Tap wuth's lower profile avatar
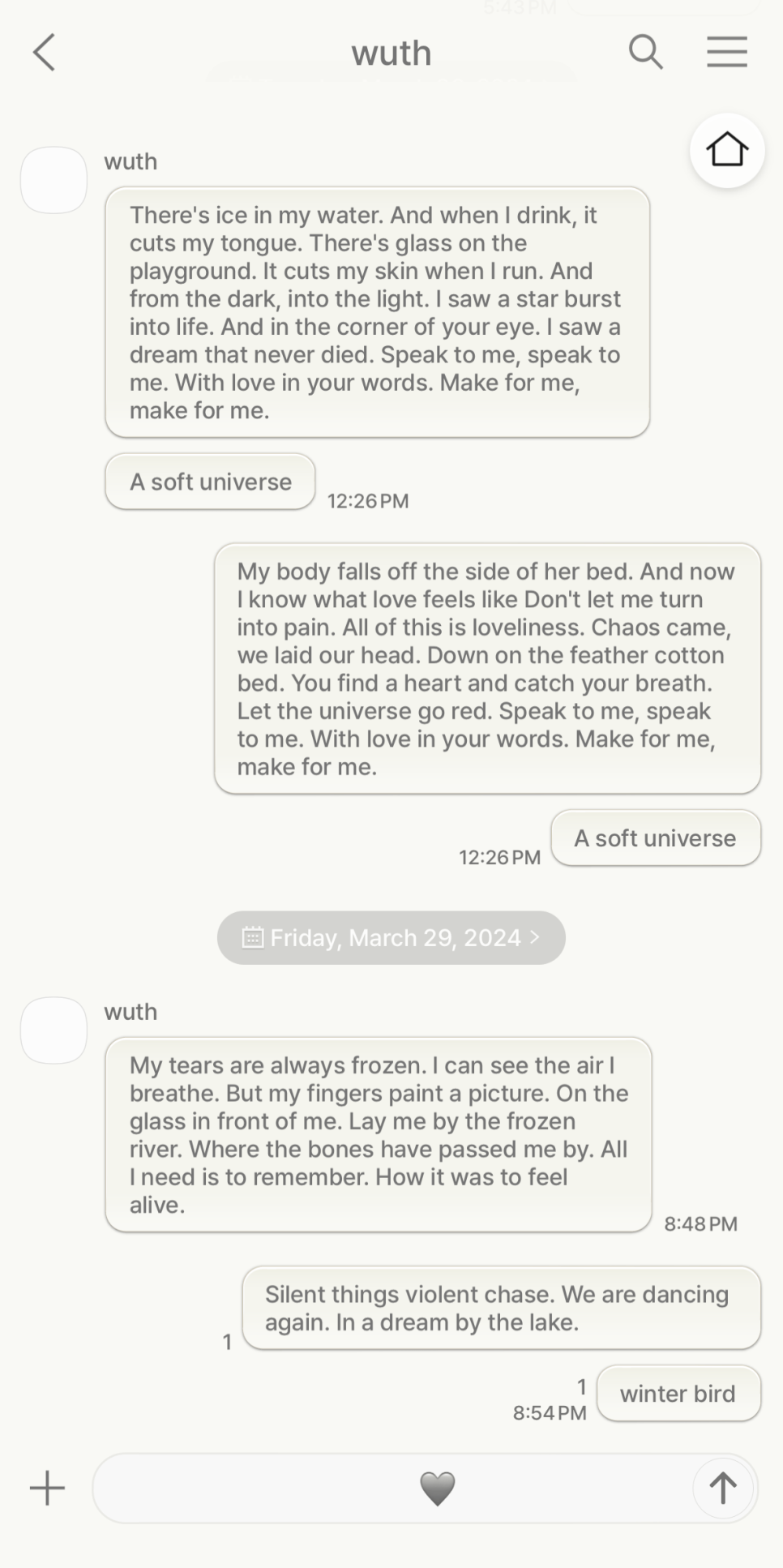Screen dimensions: 783x1568 click(x=53, y=1030)
